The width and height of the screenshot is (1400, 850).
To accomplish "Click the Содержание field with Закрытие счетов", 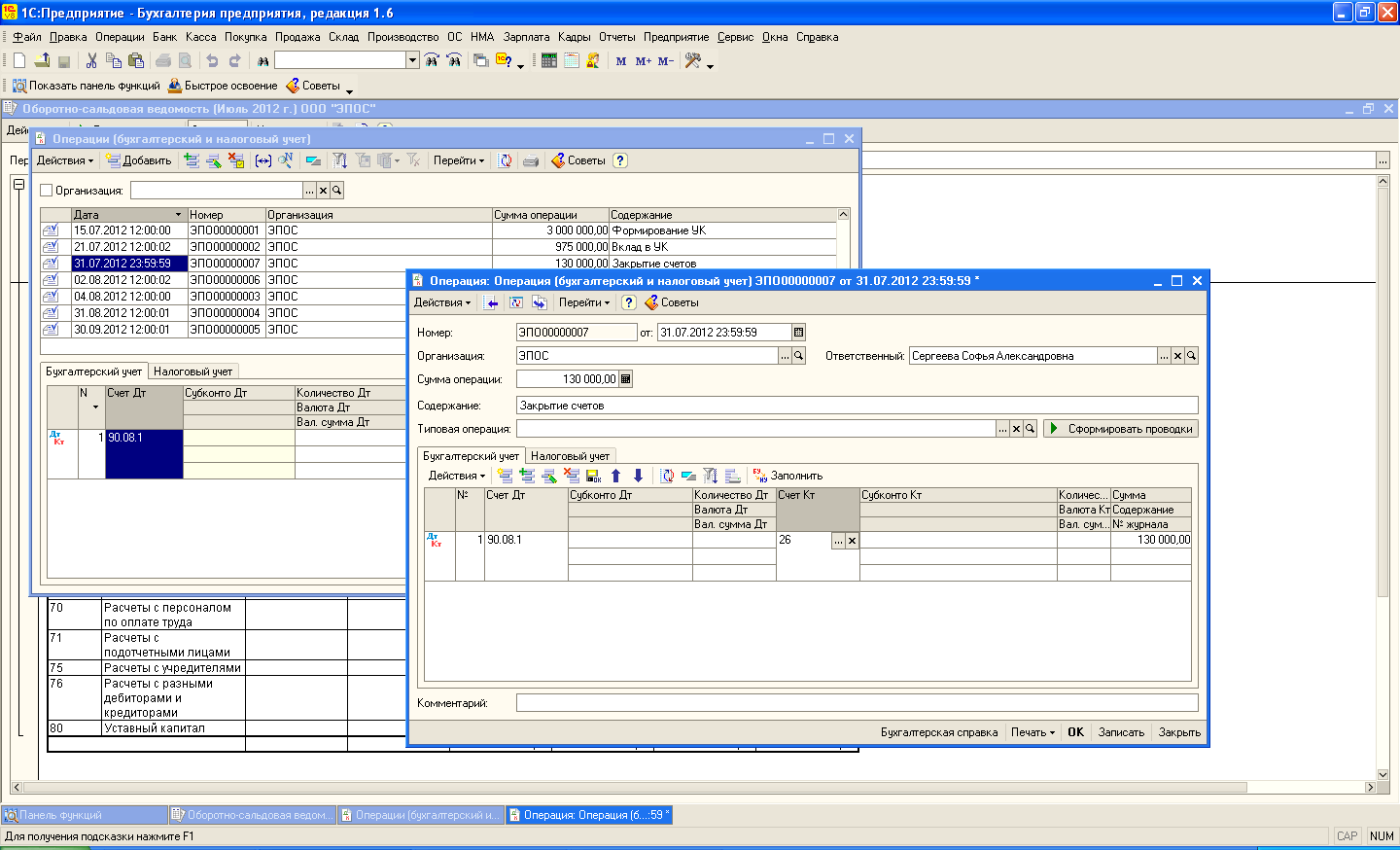I will [x=857, y=406].
